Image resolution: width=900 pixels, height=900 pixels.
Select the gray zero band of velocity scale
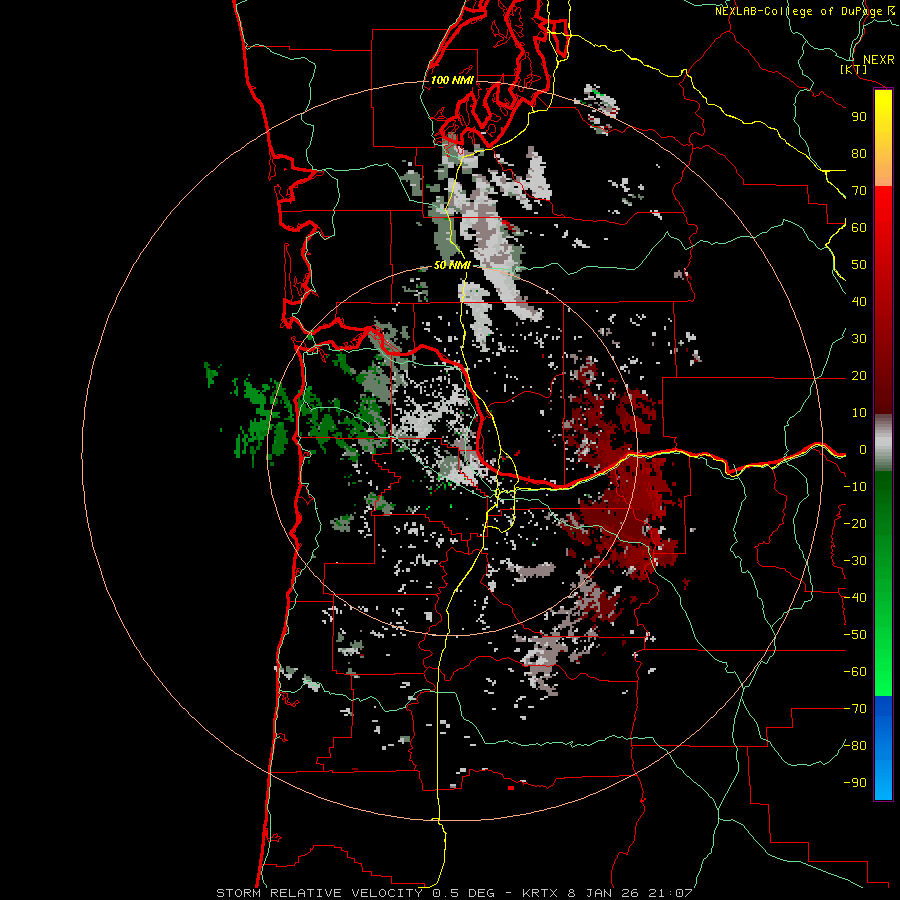coord(883,443)
